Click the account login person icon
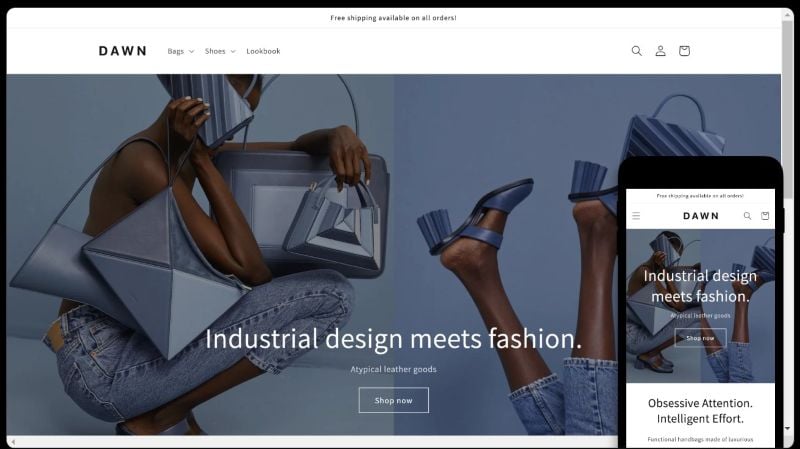Viewport: 800px width, 449px height. pos(660,51)
